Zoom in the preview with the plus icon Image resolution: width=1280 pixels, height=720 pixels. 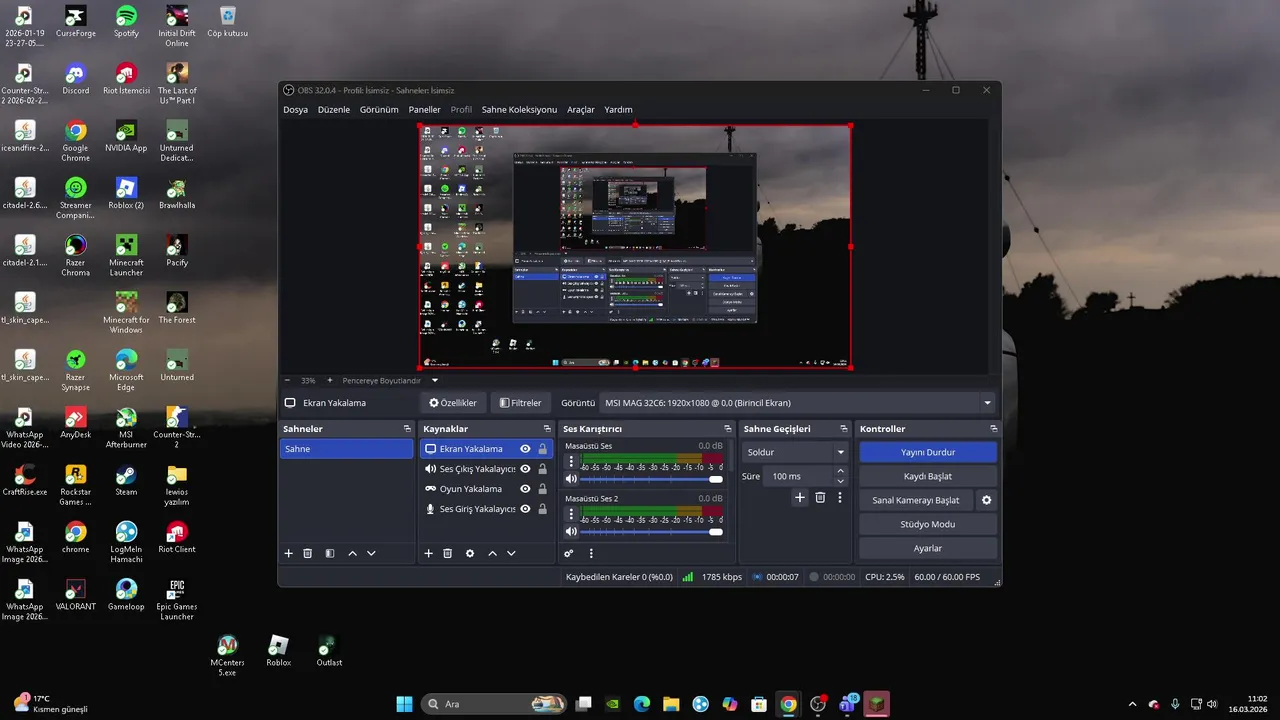coord(330,380)
